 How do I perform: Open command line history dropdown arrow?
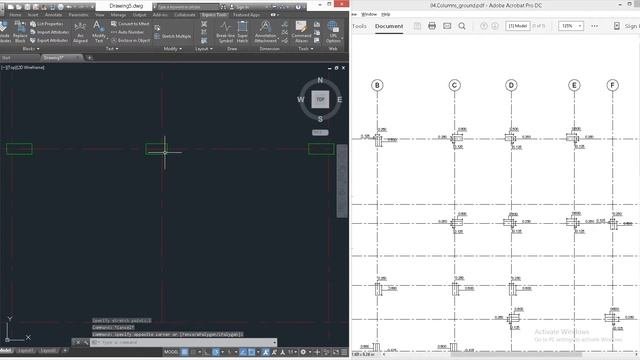click(x=274, y=342)
